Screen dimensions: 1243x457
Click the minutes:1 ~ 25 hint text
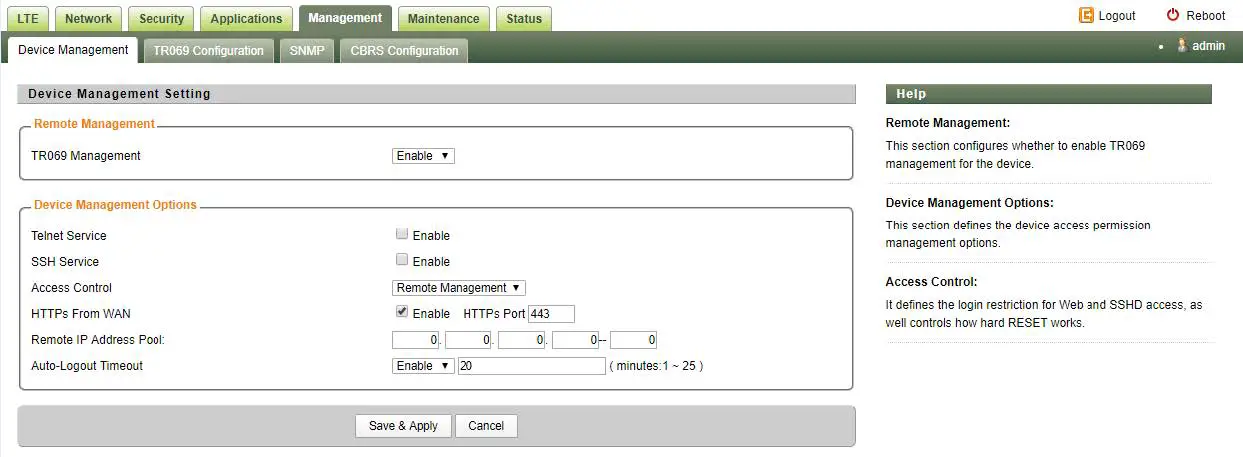tap(657, 366)
